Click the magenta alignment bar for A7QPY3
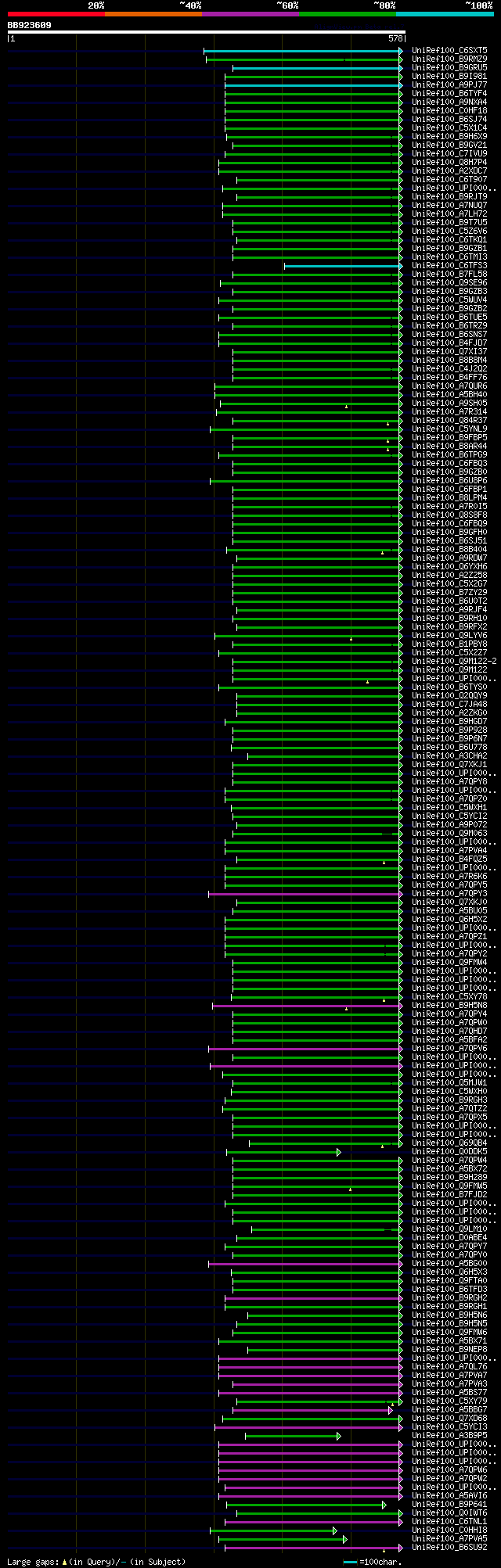The image size is (501, 1568). pos(306,894)
